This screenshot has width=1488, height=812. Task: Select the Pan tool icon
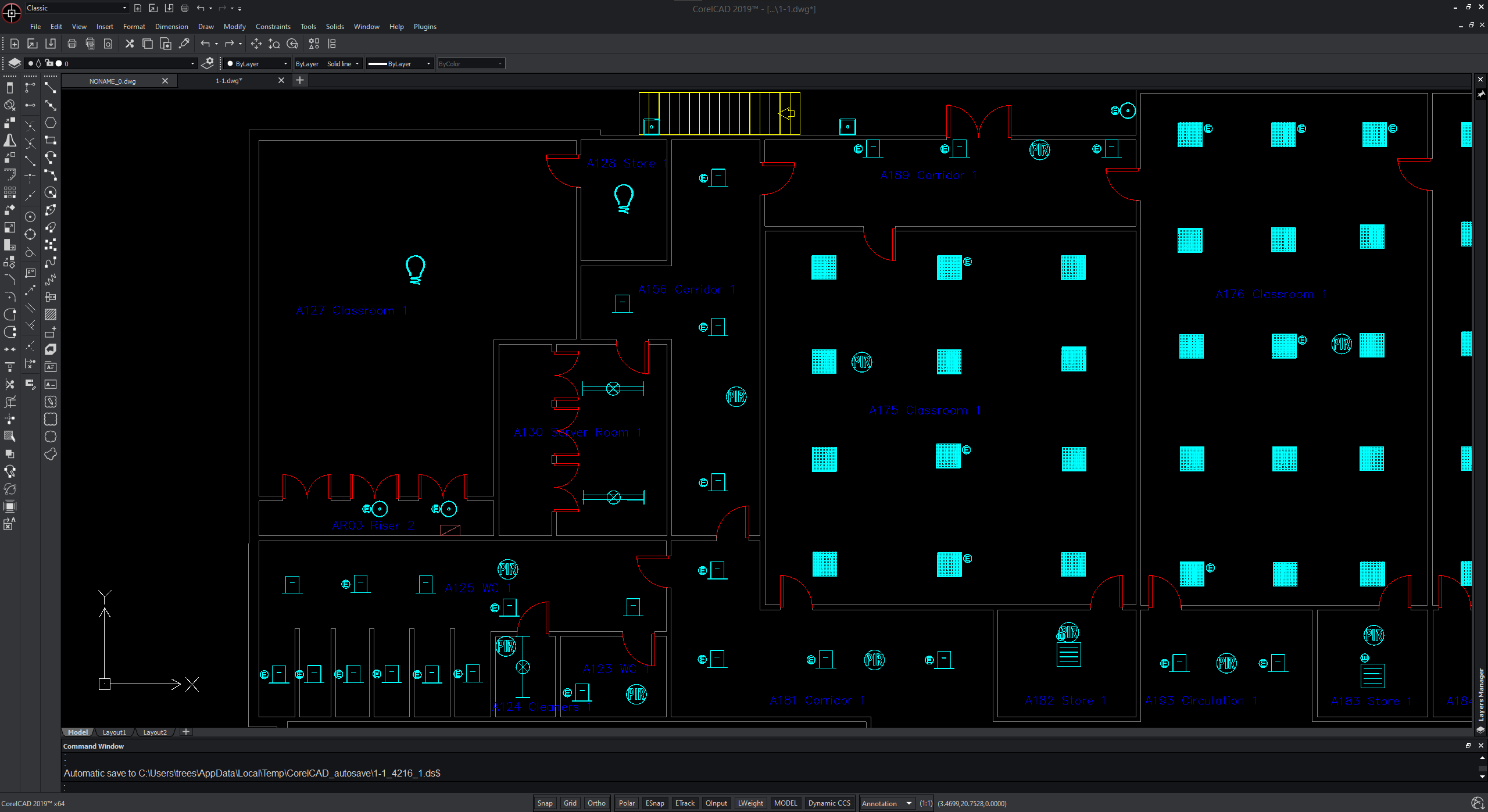coord(256,44)
